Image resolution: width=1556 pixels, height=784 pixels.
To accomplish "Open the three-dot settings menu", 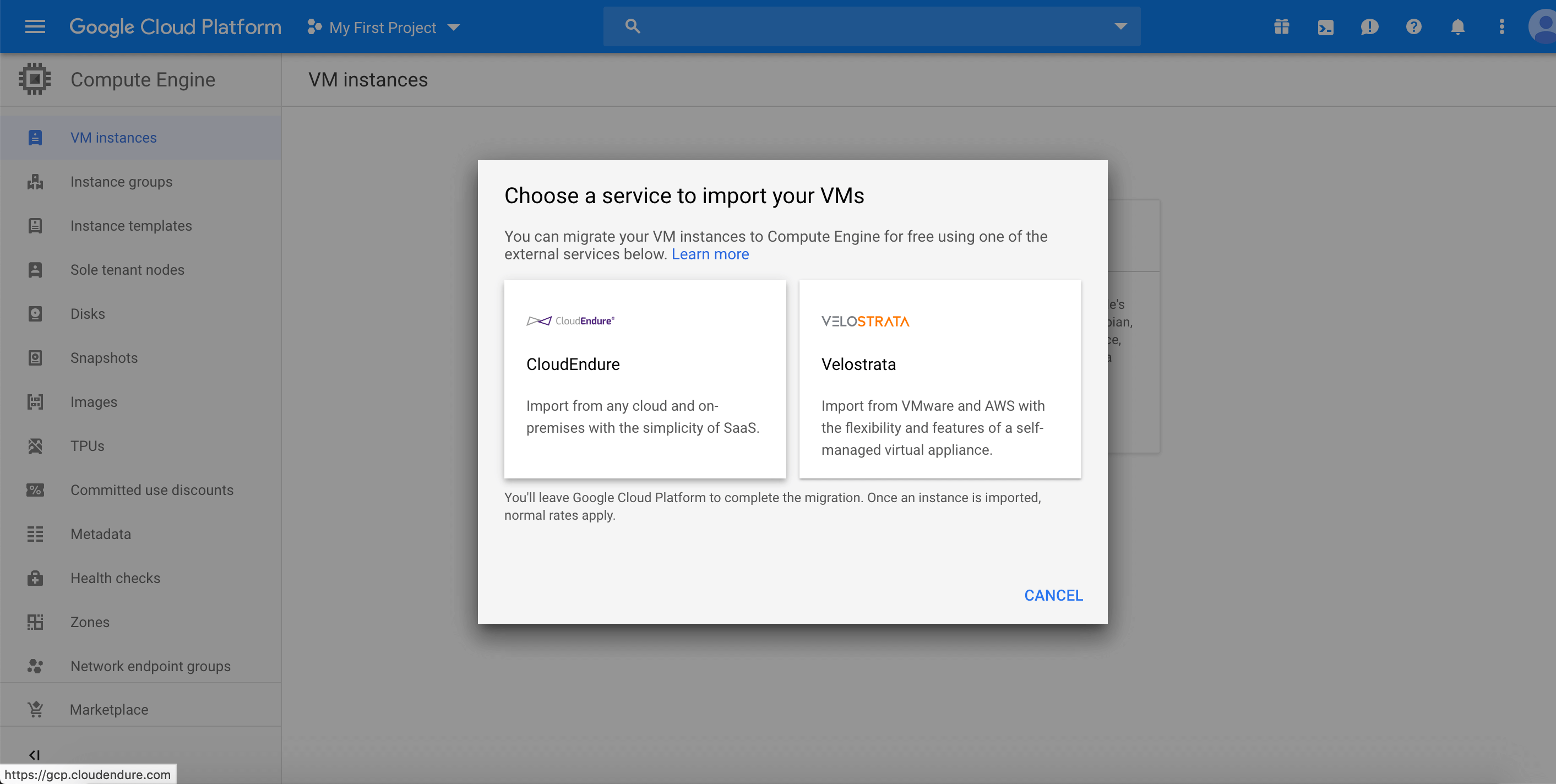I will point(1501,26).
